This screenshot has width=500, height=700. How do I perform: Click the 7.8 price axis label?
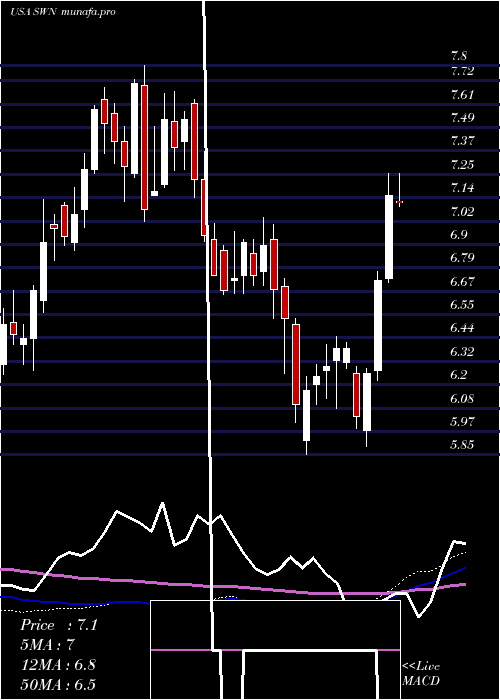[x=459, y=56]
